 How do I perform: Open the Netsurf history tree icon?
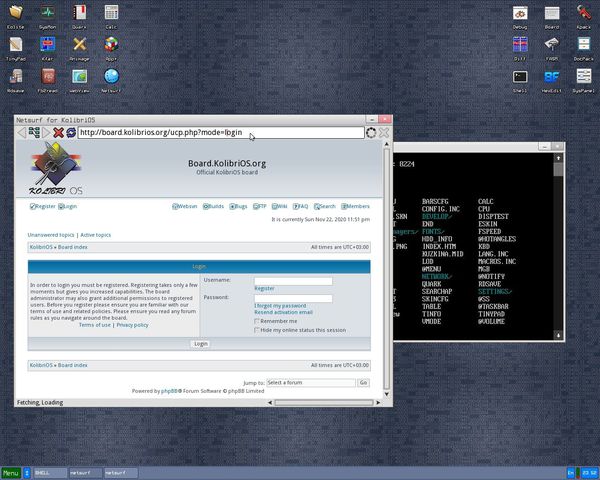(x=34, y=132)
